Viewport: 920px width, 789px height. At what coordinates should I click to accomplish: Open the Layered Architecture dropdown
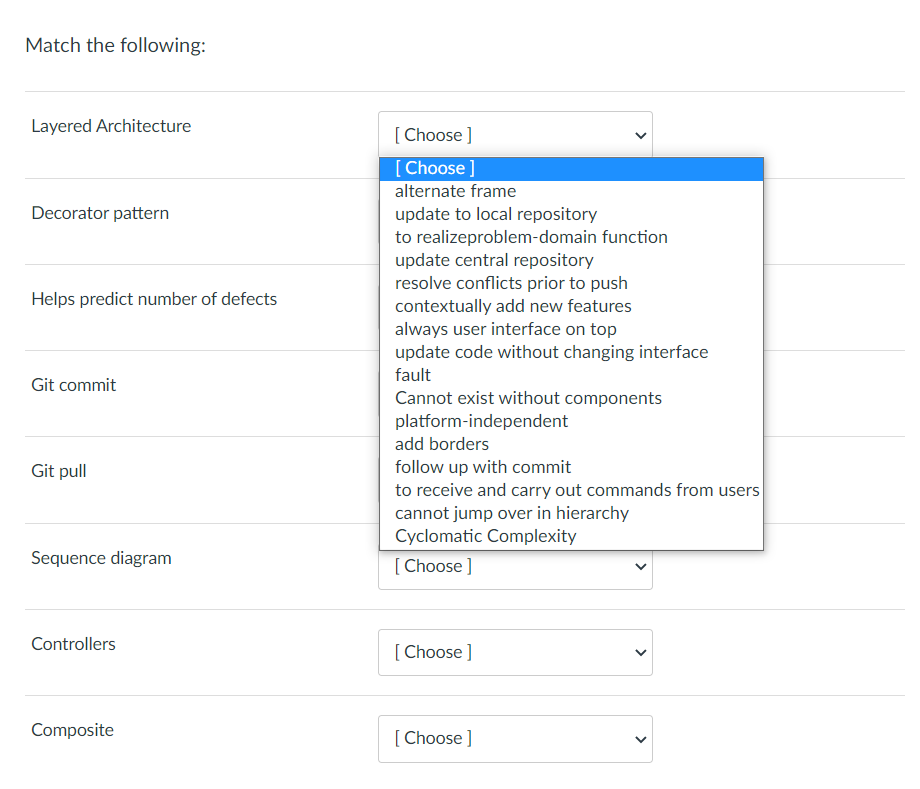515,135
